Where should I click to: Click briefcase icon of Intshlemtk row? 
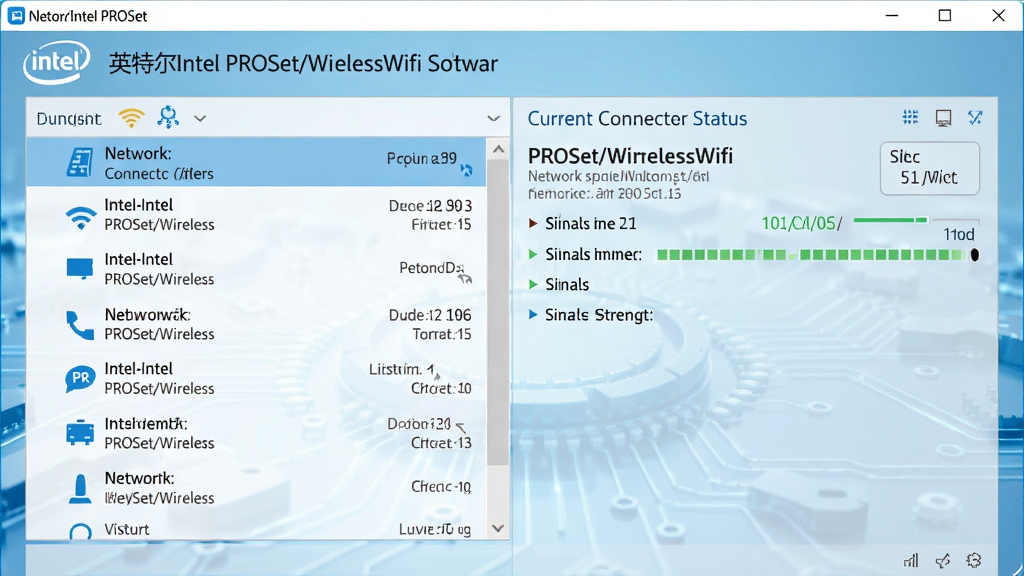[80, 432]
